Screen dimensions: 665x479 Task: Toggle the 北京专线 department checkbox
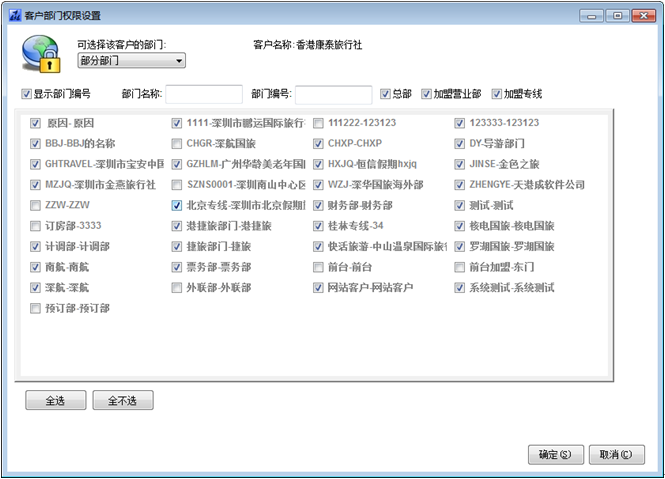coord(177,205)
